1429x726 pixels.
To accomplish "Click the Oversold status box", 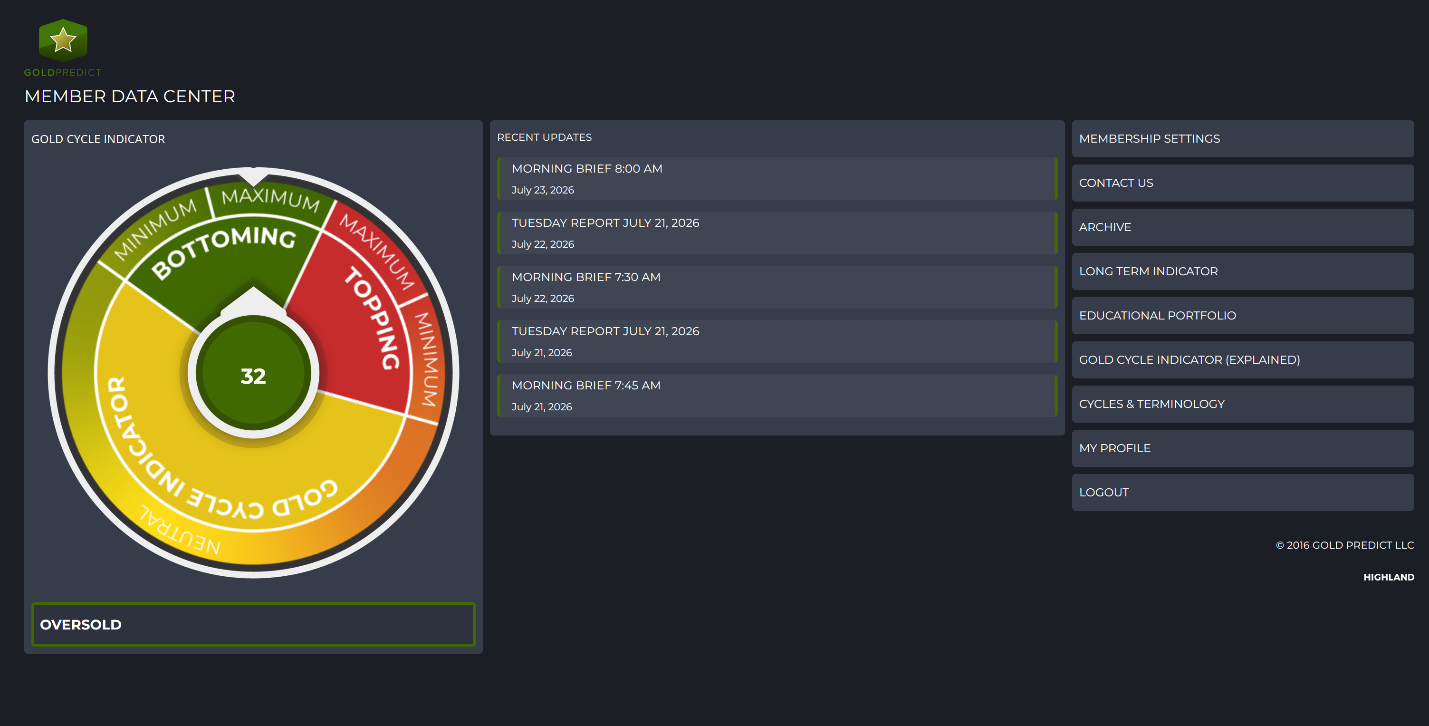I will tap(253, 624).
